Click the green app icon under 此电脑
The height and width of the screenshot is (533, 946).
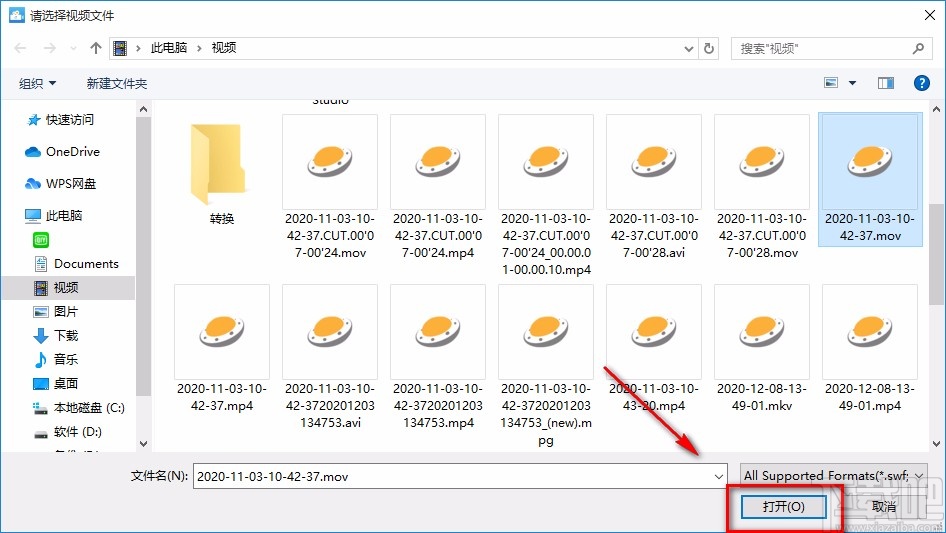(41, 240)
